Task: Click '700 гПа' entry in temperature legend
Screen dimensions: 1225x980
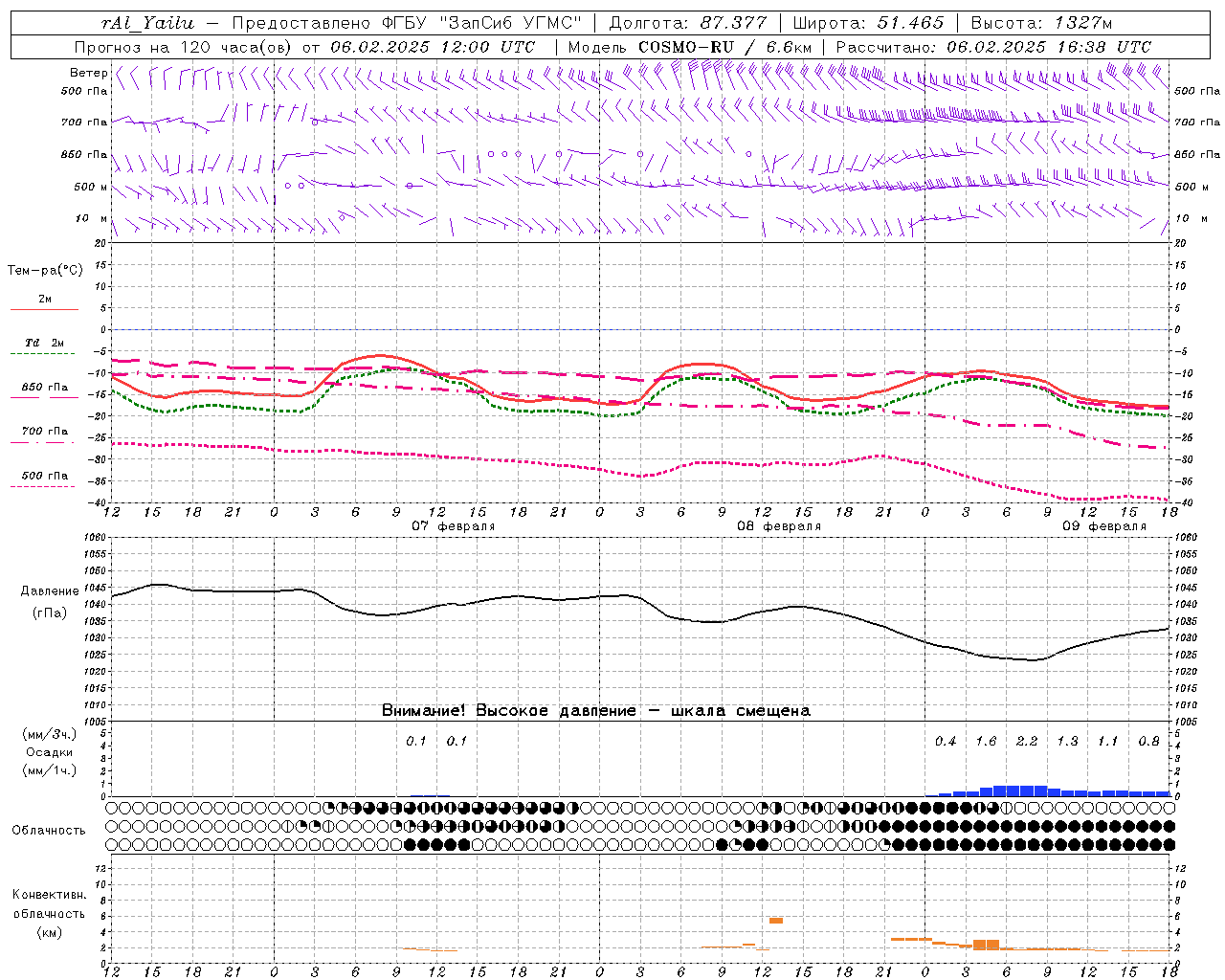Action: (x=45, y=432)
